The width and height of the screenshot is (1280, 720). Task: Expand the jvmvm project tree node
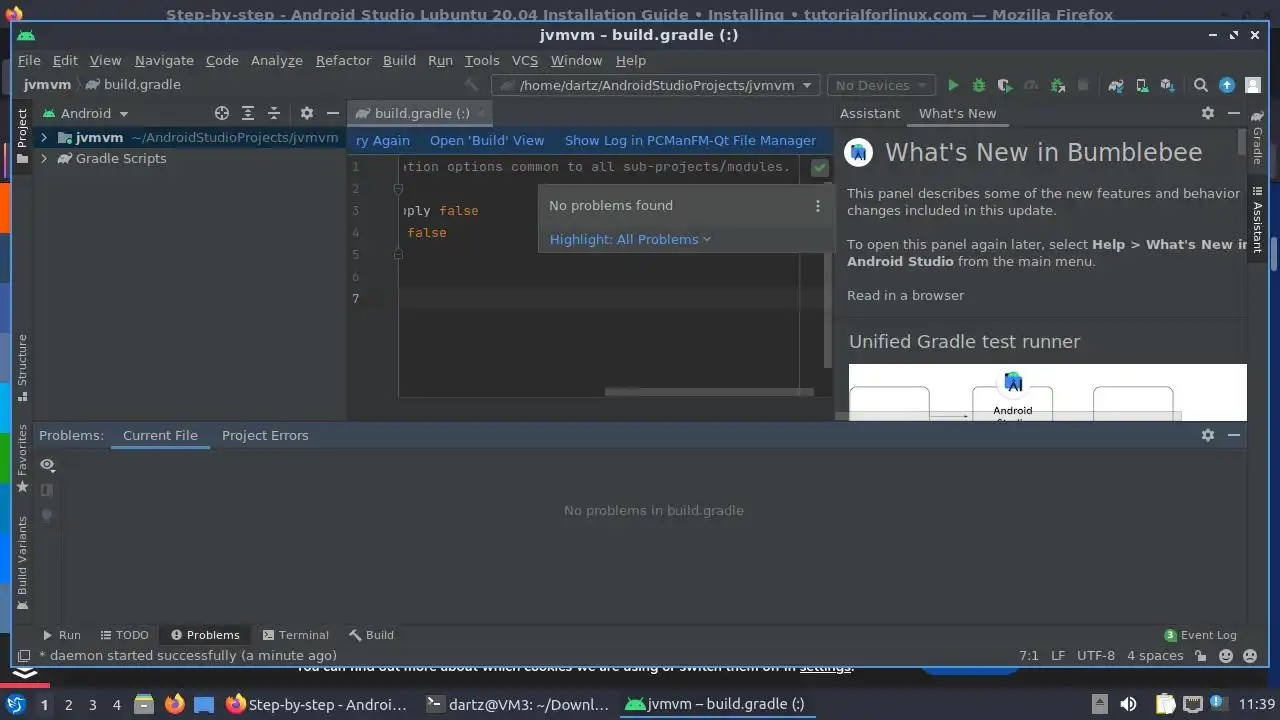click(44, 137)
